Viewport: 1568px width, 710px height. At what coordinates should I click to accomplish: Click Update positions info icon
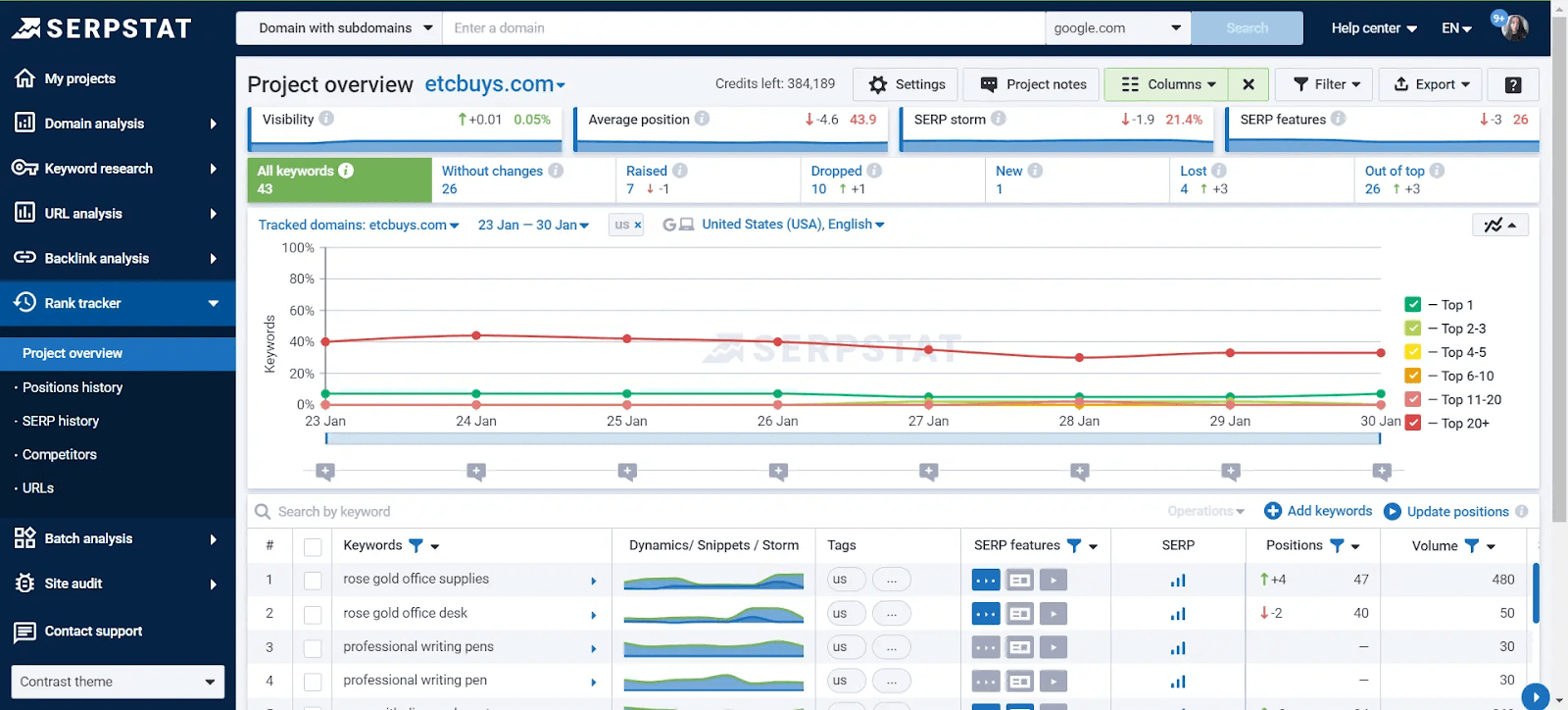click(1522, 511)
